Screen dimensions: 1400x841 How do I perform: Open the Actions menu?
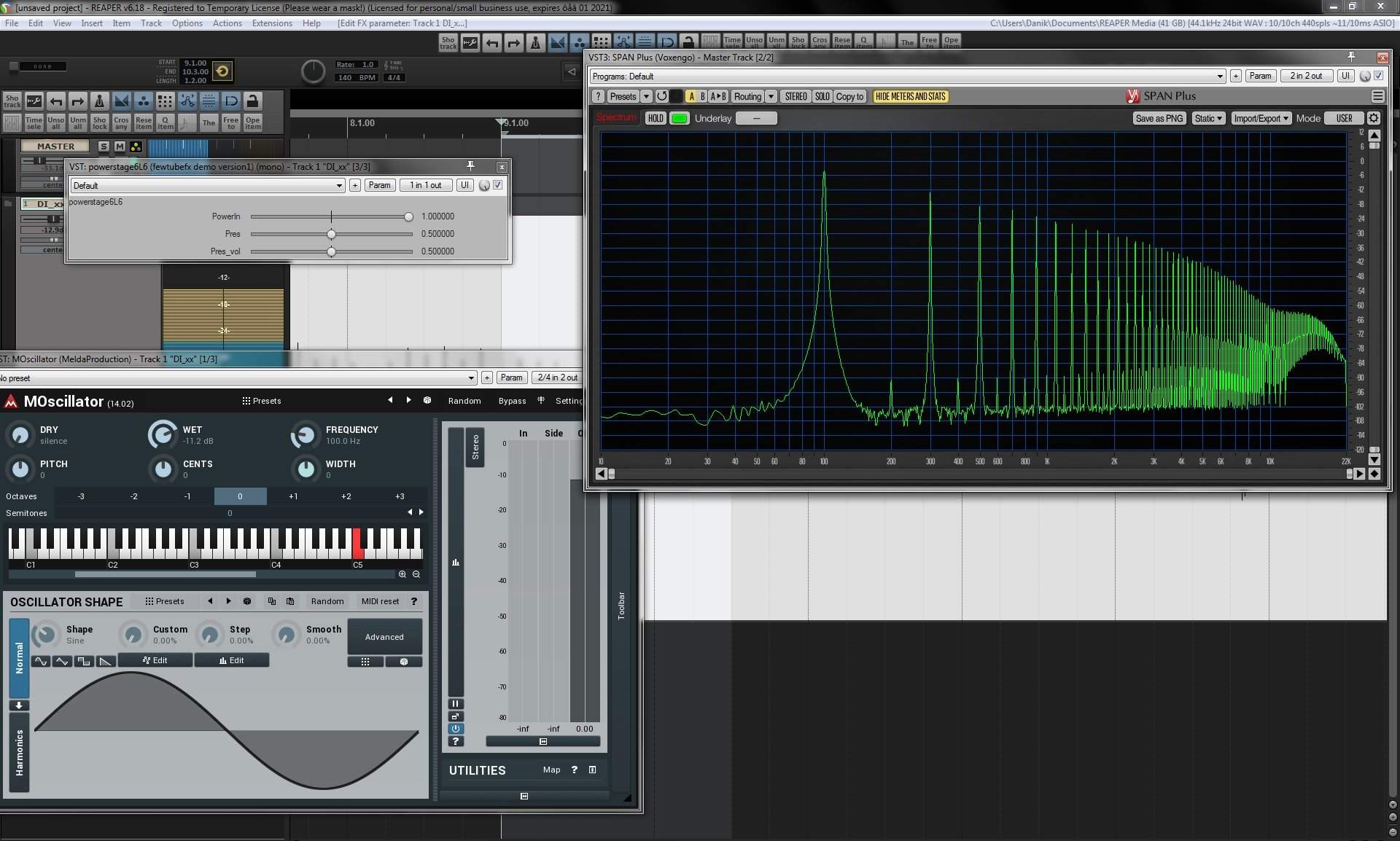[227, 23]
